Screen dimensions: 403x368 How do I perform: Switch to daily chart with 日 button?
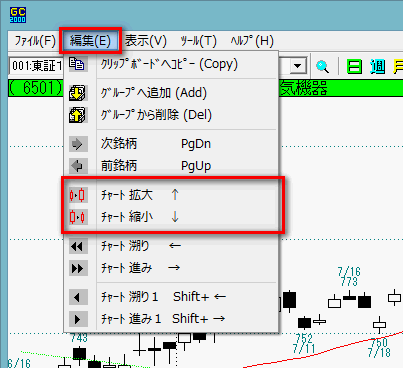pos(354,66)
